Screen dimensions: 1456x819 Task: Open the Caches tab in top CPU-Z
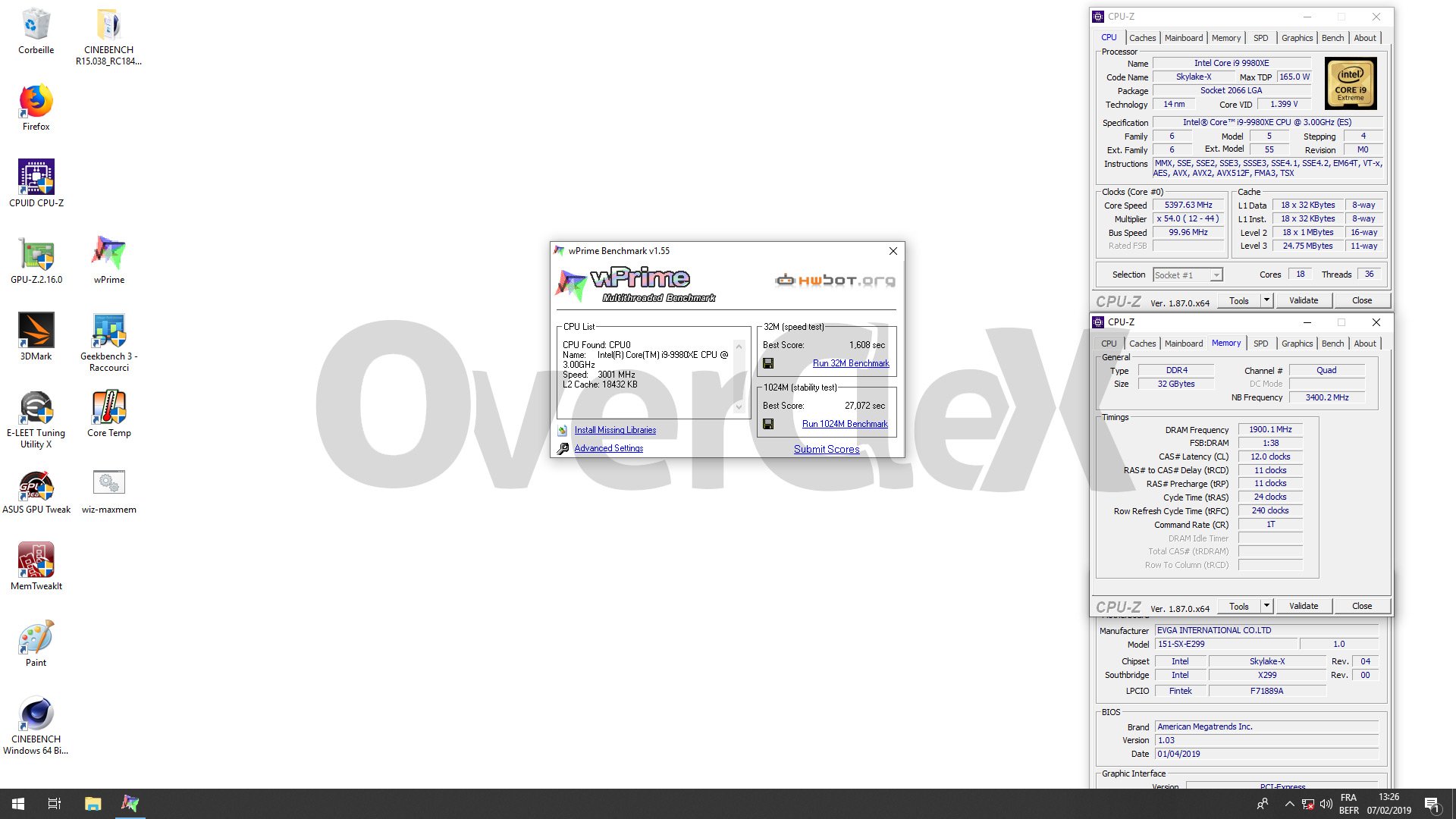[x=1142, y=38]
